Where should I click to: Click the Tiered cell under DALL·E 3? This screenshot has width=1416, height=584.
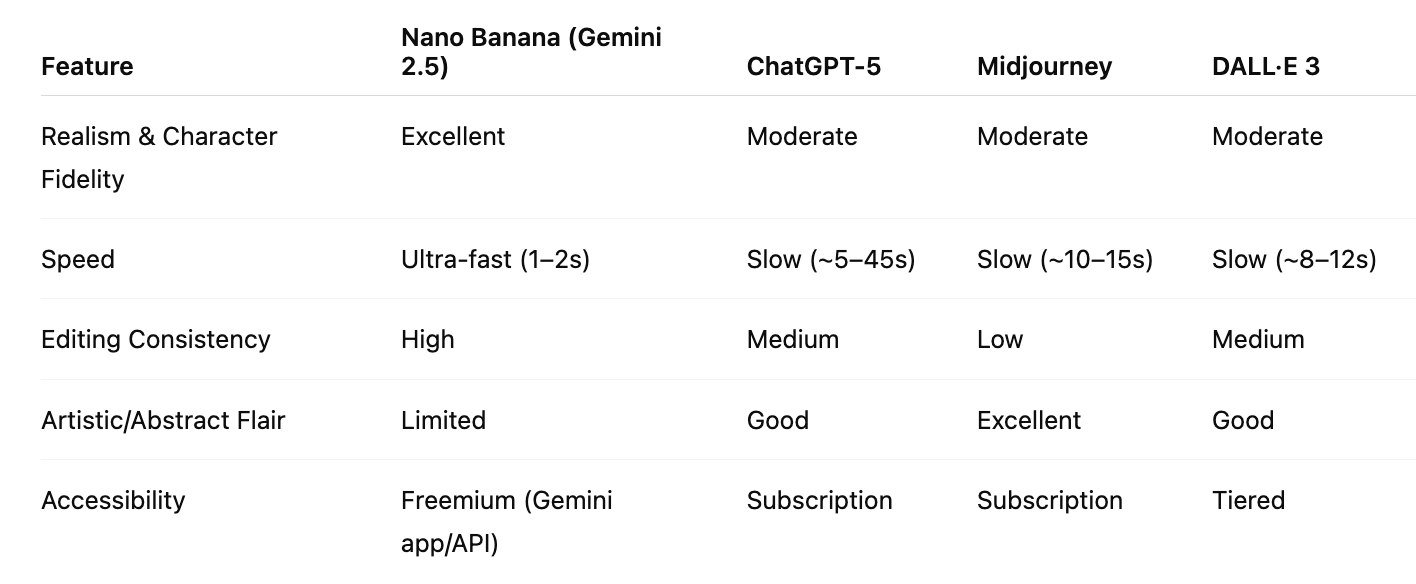click(x=1248, y=500)
